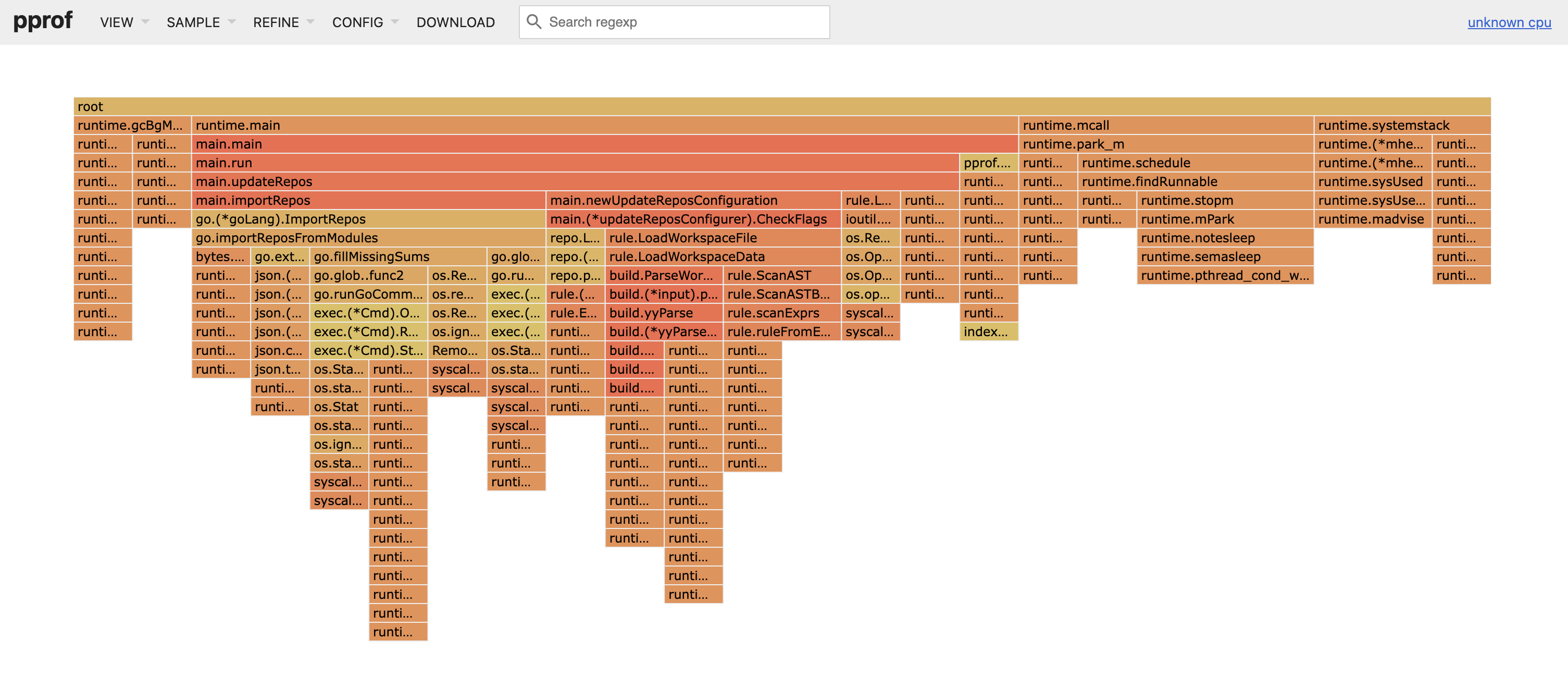Click the runtime.main frame

pyautogui.click(x=604, y=126)
